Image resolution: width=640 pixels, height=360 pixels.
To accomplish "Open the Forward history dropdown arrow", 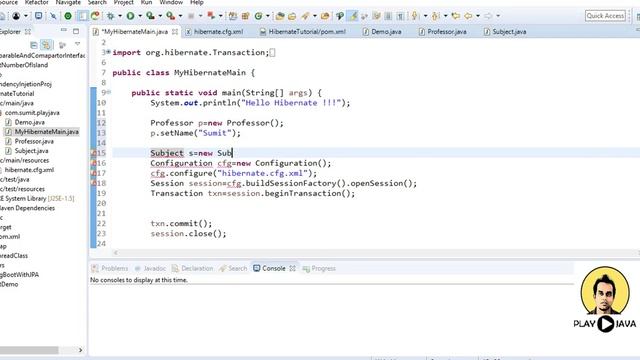I will click(498, 16).
